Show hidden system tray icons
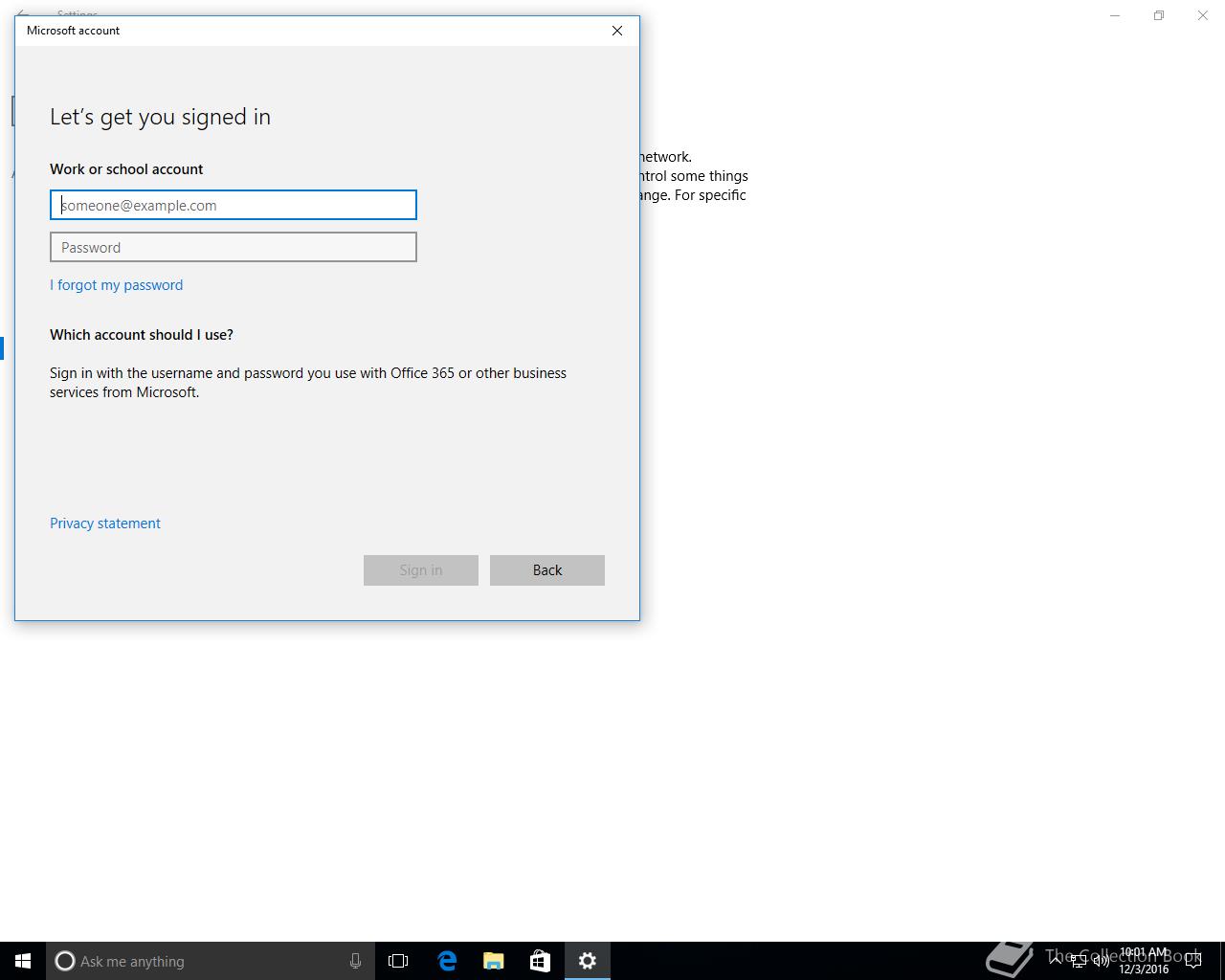1225x980 pixels. tap(1056, 961)
